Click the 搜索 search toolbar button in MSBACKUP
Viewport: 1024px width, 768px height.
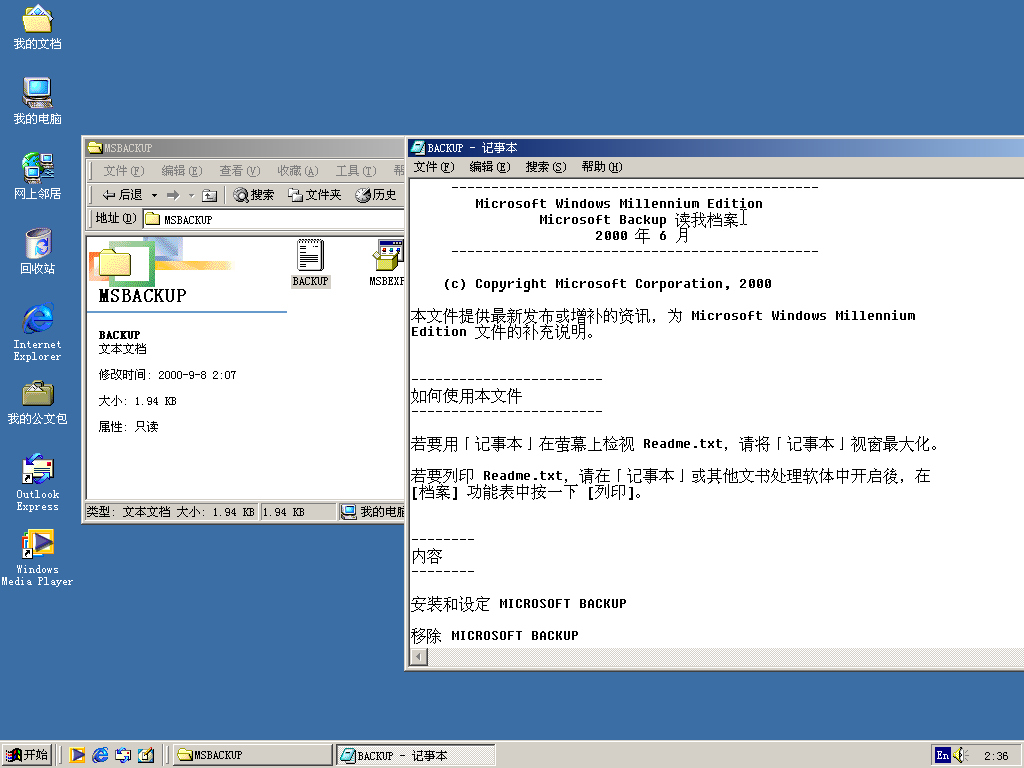(x=254, y=195)
